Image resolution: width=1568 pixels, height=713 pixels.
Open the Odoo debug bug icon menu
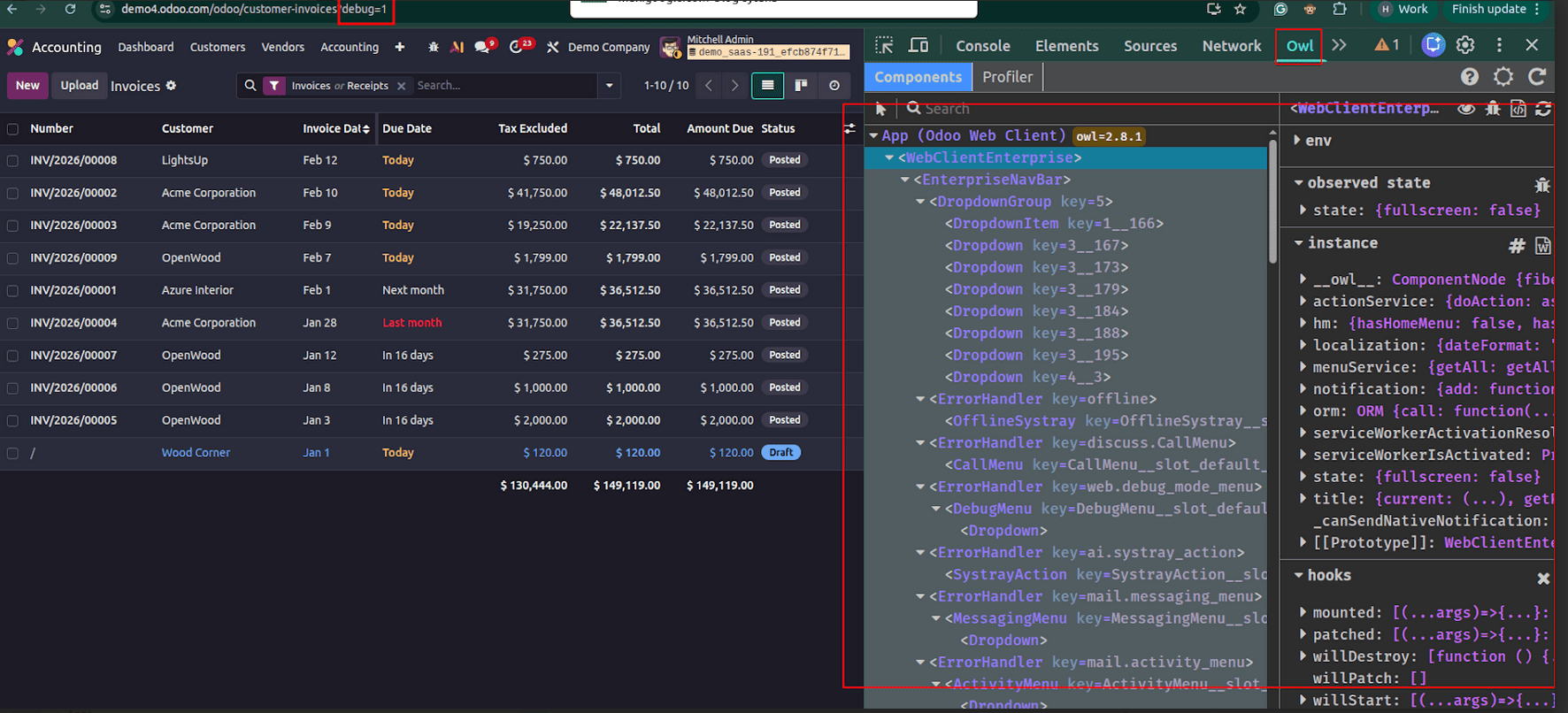pos(433,47)
